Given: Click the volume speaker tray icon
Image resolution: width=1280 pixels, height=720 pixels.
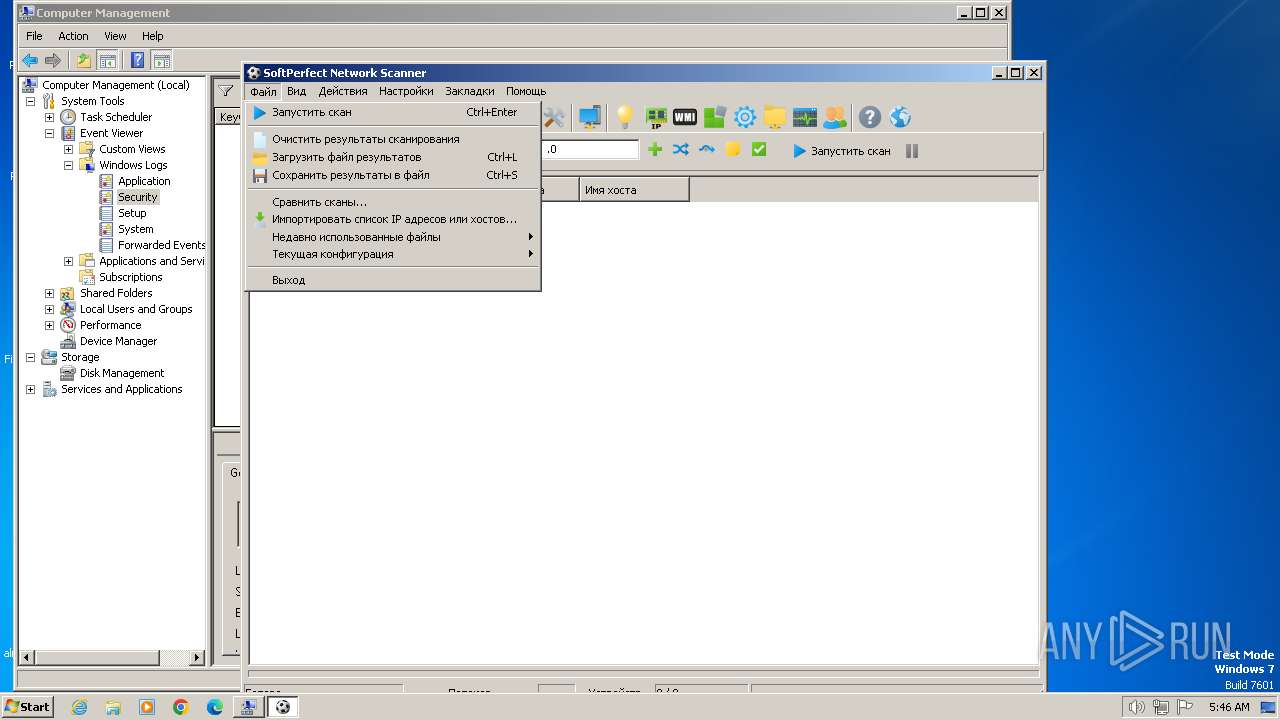Looking at the screenshot, I should click(x=1136, y=707).
